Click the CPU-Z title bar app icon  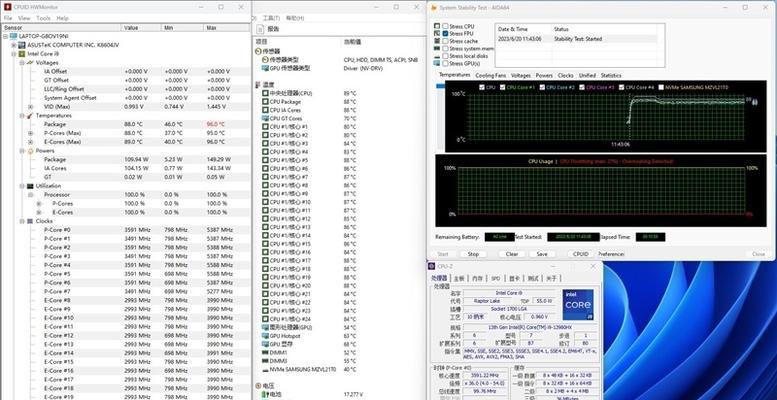tap(432, 266)
